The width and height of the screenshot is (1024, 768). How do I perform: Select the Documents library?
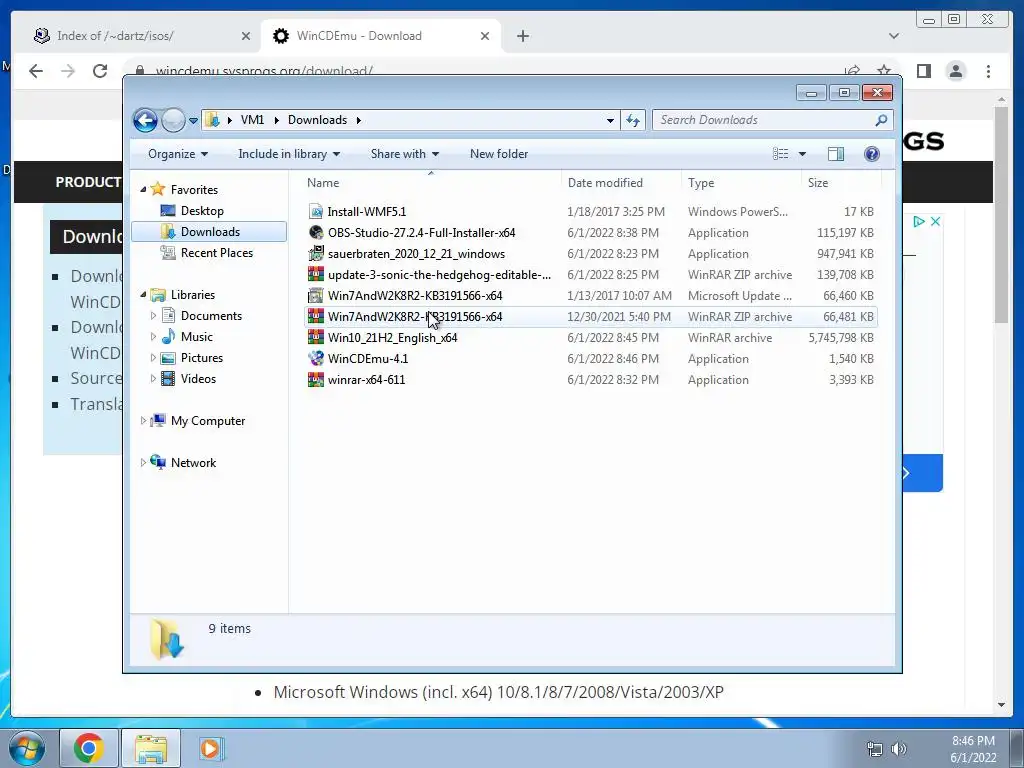click(211, 316)
